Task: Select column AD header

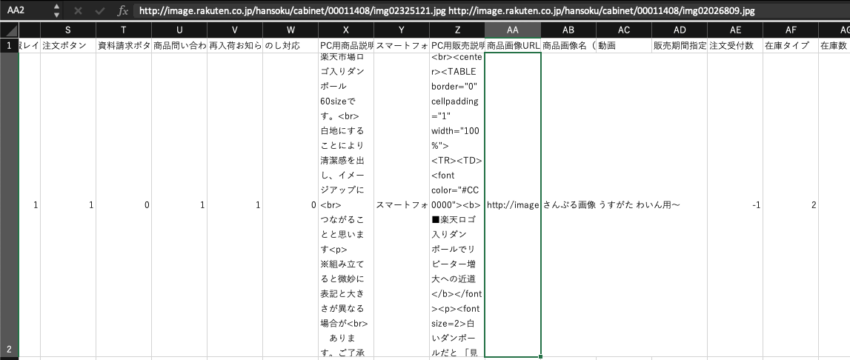Action: click(x=680, y=30)
